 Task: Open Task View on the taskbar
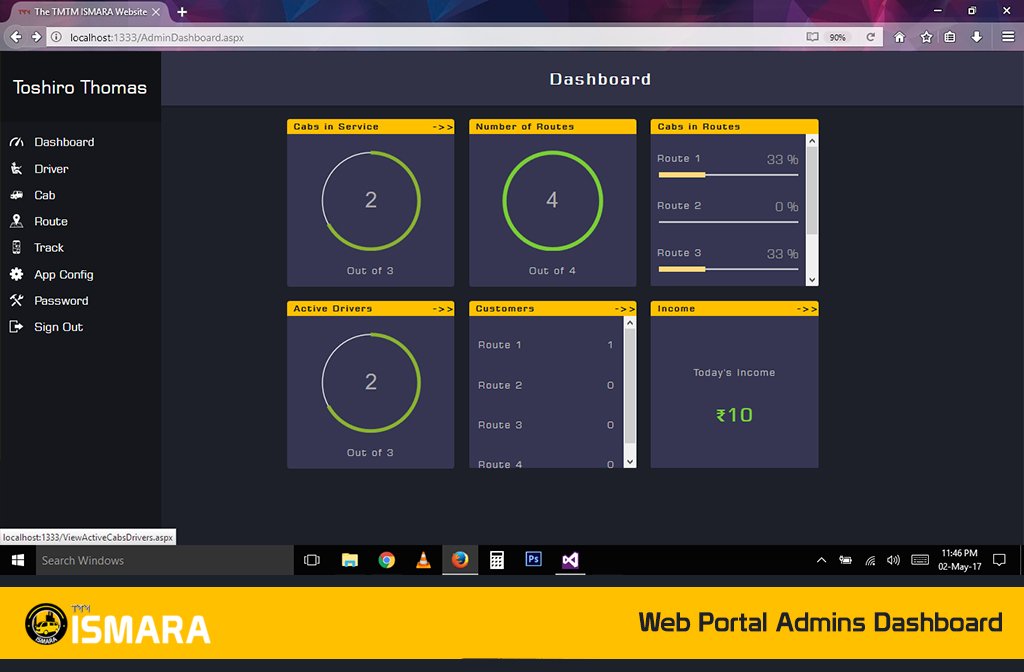click(x=312, y=560)
